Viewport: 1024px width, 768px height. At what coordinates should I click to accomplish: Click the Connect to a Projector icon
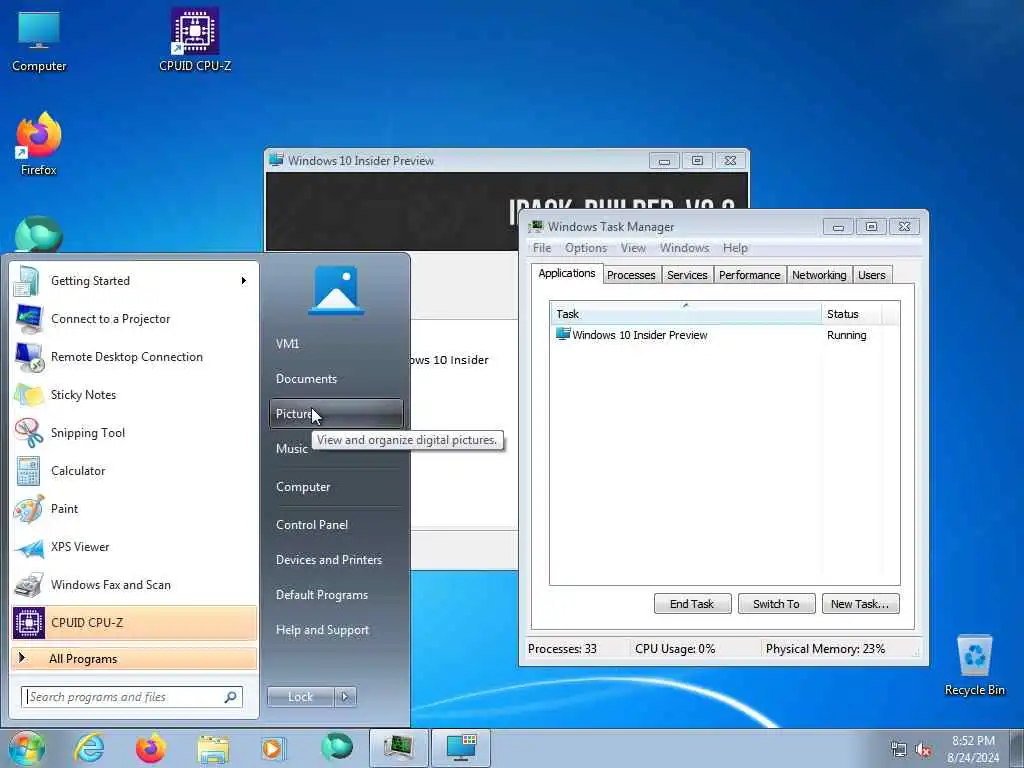[x=28, y=319]
